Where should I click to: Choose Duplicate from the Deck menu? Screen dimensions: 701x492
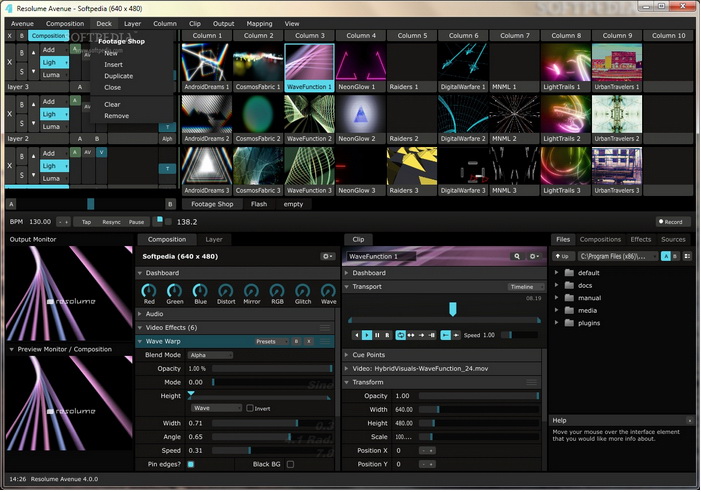[x=118, y=76]
